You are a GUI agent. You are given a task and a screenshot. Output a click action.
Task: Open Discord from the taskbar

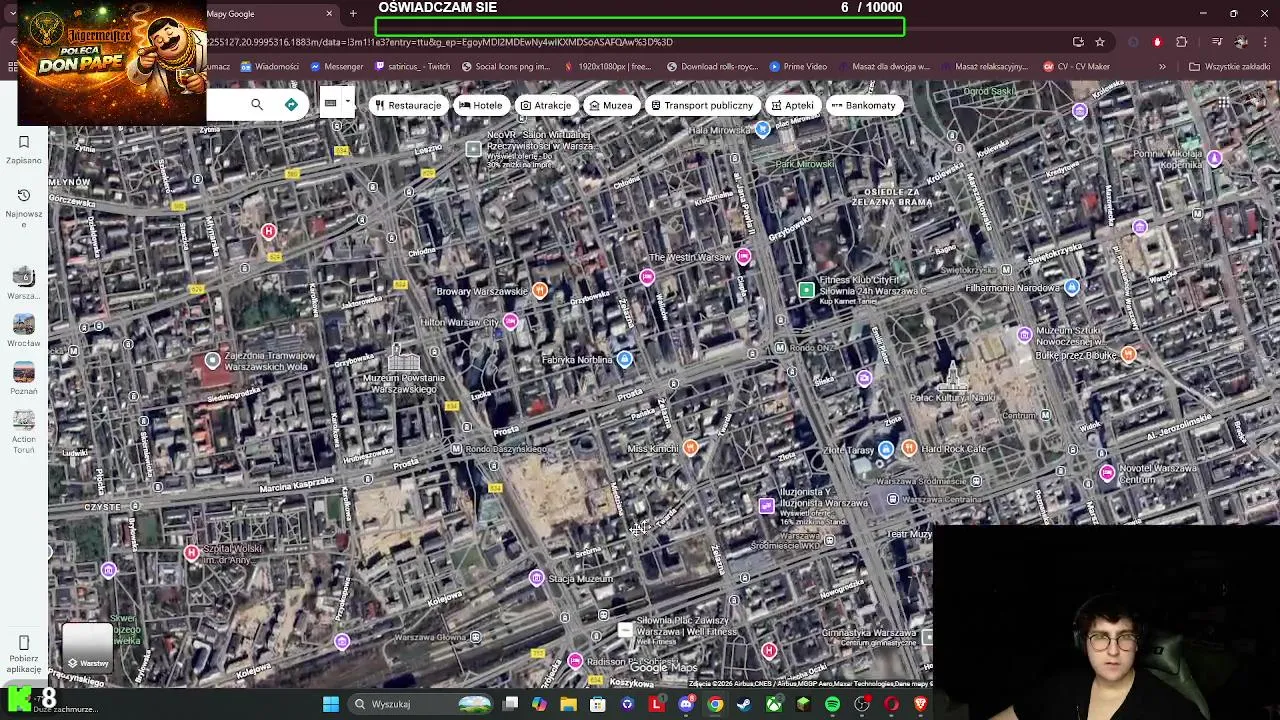click(686, 704)
